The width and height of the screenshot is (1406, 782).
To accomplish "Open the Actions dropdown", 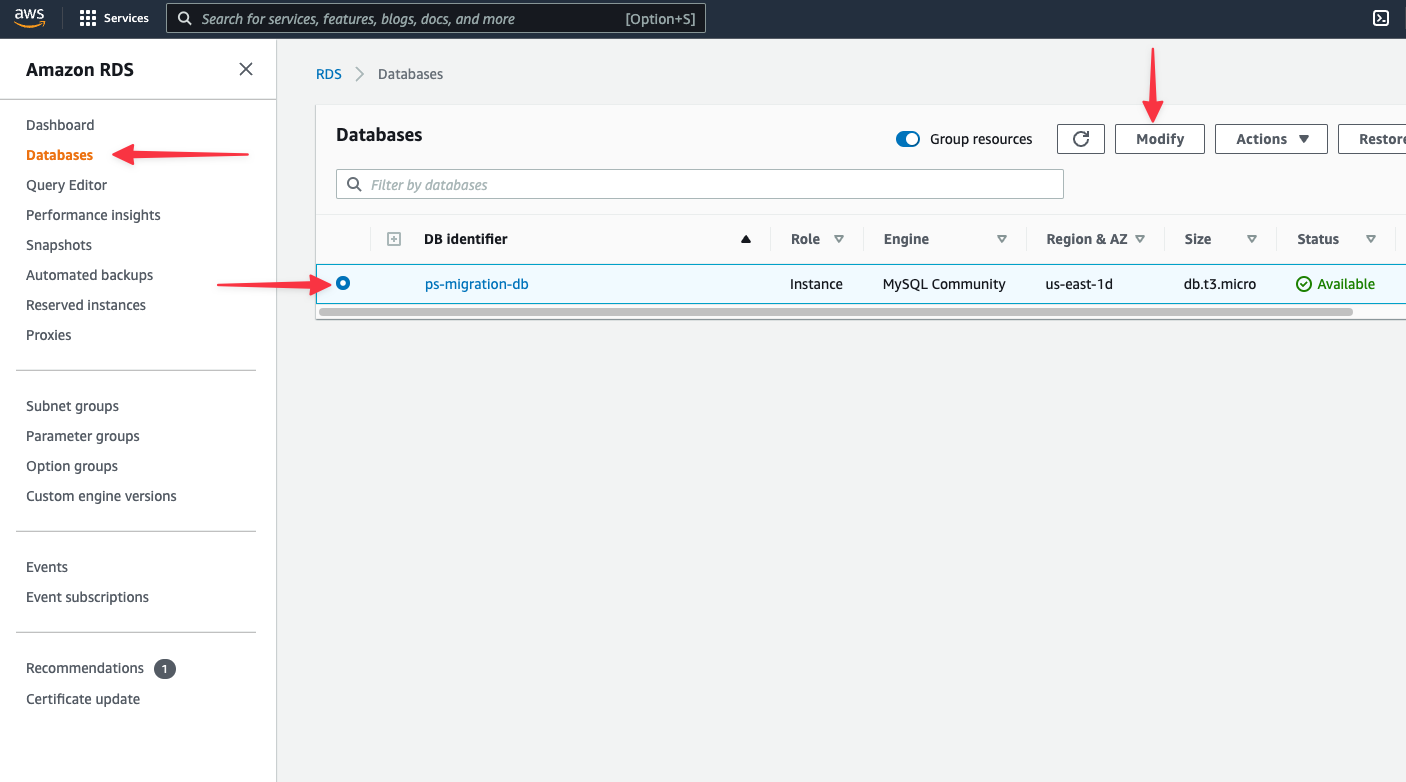I will [x=1271, y=138].
